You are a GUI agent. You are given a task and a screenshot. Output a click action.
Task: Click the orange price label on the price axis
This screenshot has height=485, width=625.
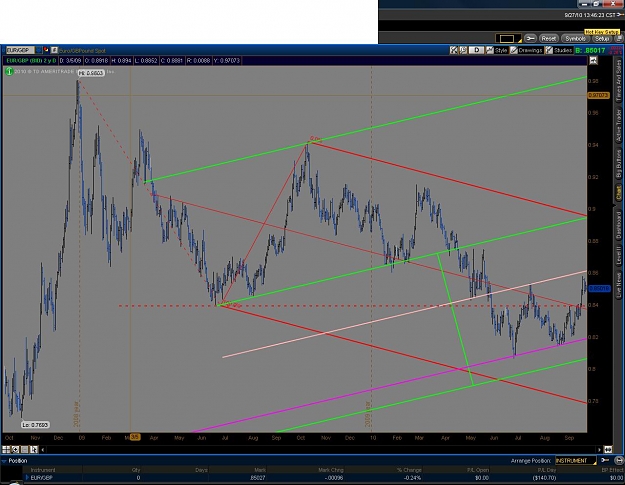599,95
